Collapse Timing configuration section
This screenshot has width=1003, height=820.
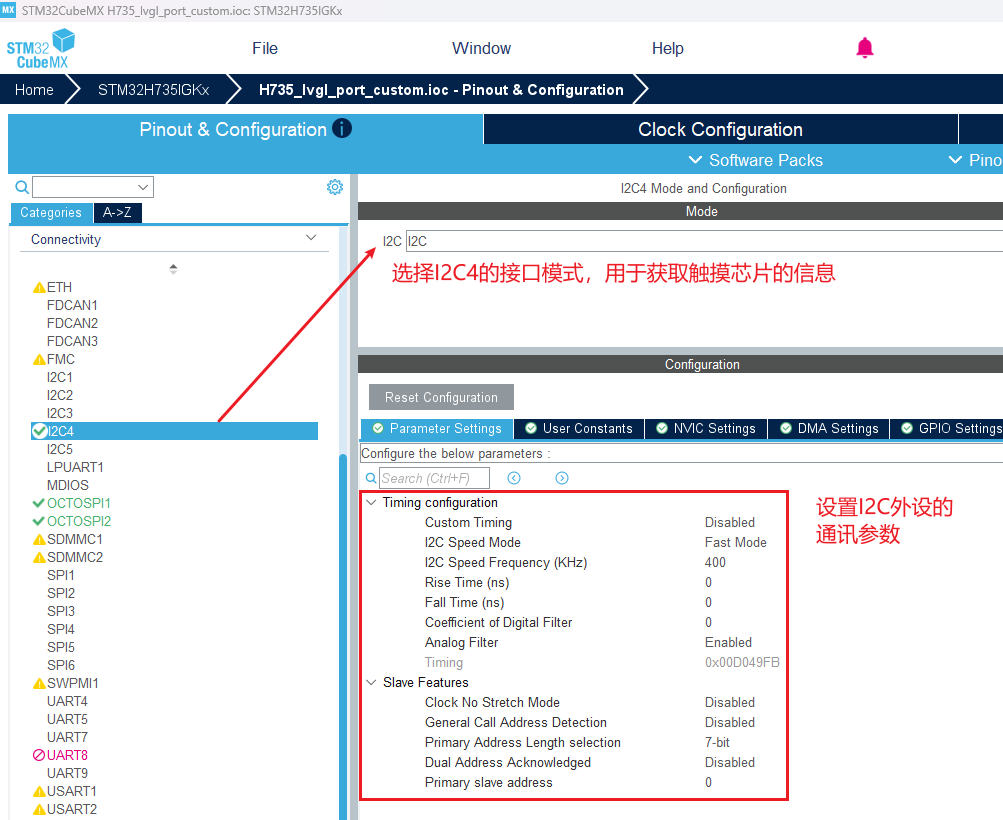click(x=371, y=502)
